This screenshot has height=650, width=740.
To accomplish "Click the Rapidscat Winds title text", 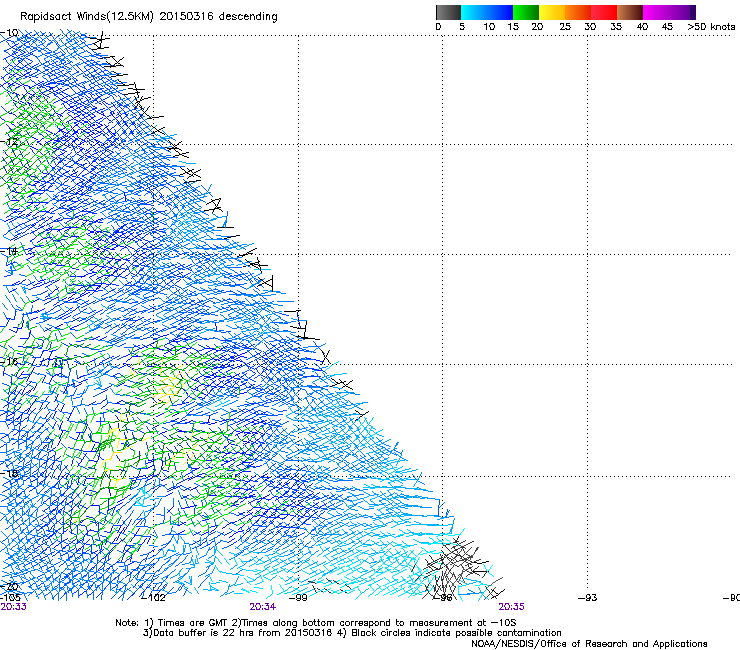I will (x=149, y=17).
